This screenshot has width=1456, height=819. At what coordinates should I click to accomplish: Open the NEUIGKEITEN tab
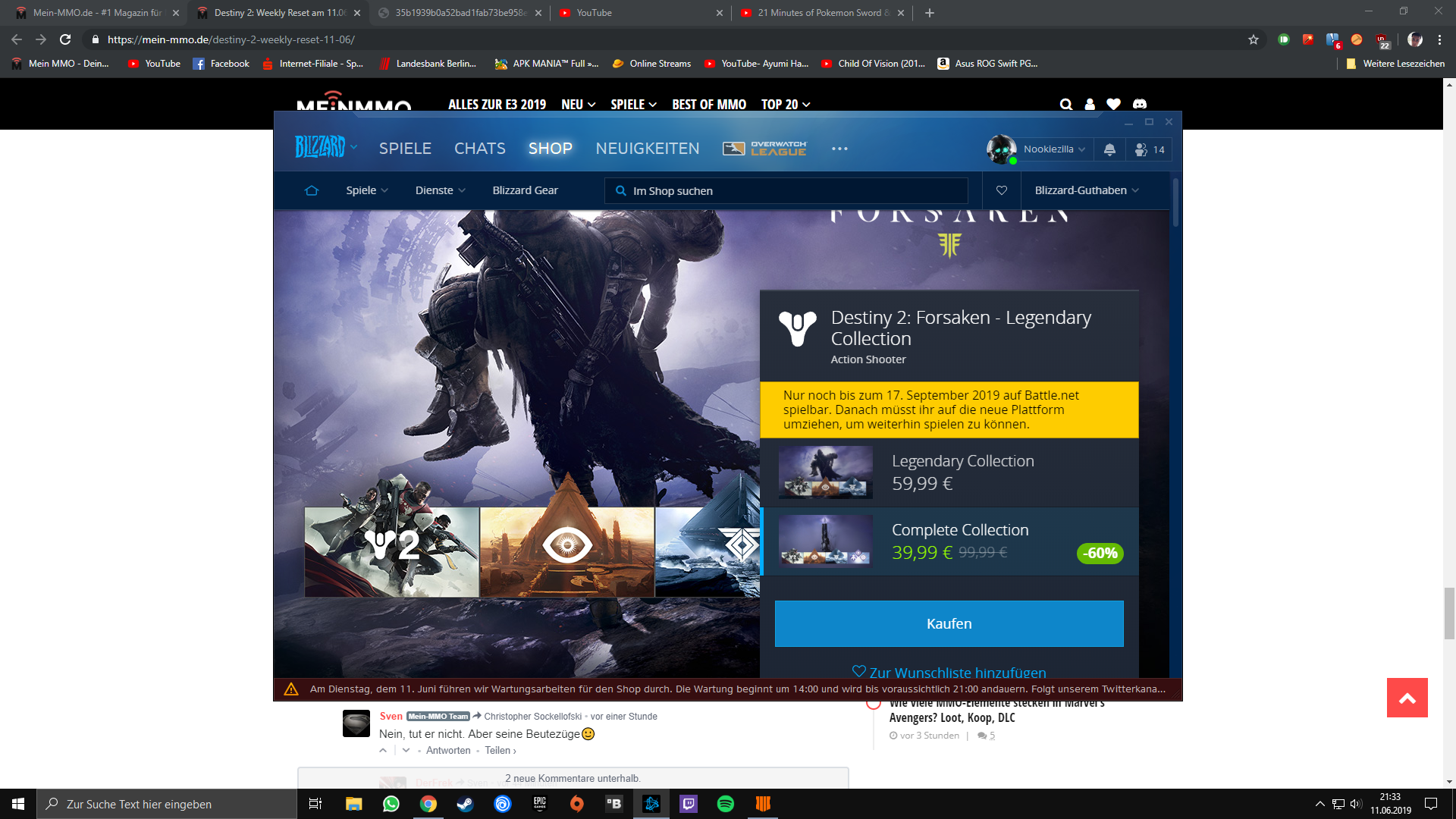[648, 149]
